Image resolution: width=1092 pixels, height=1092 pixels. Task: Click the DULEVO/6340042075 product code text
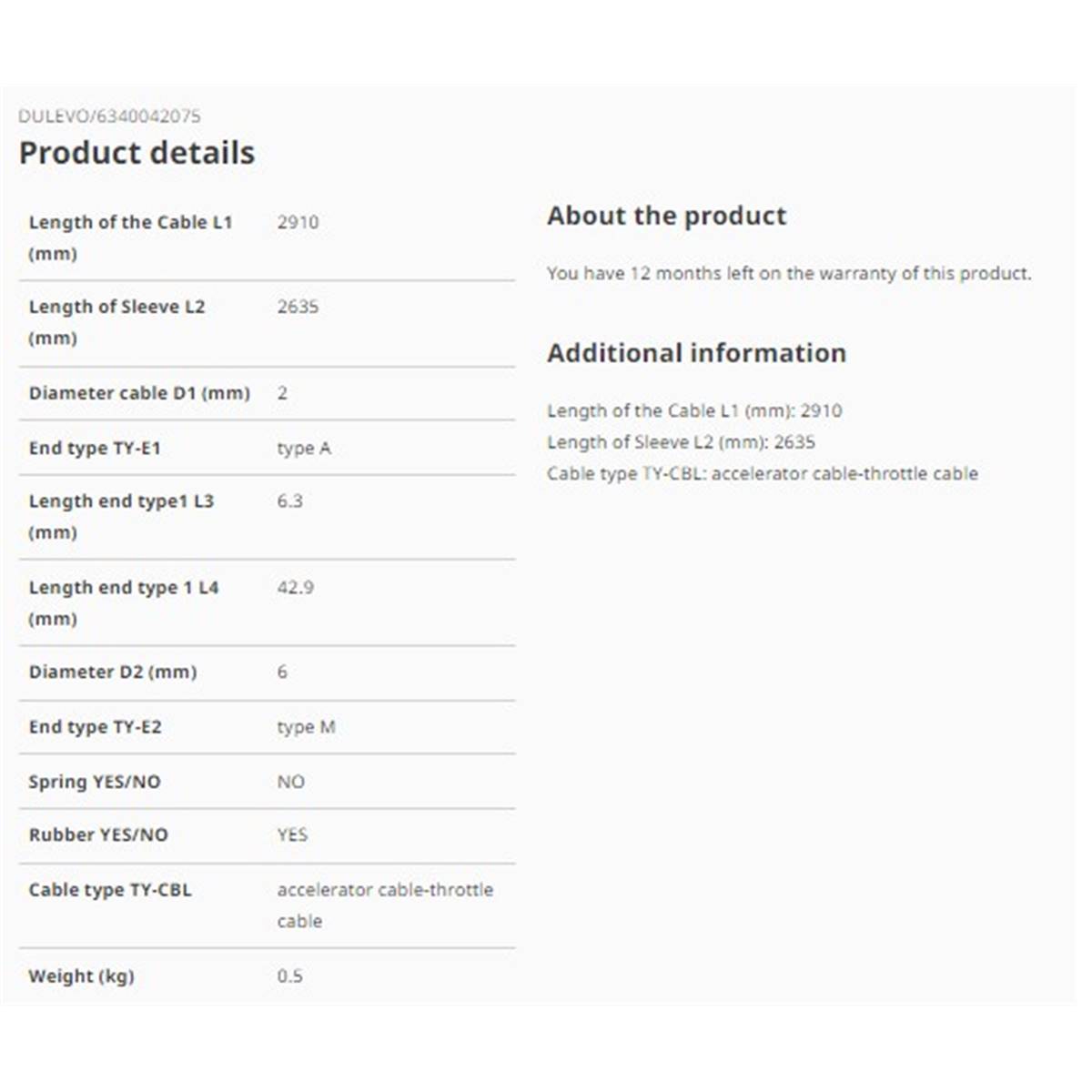[x=109, y=116]
